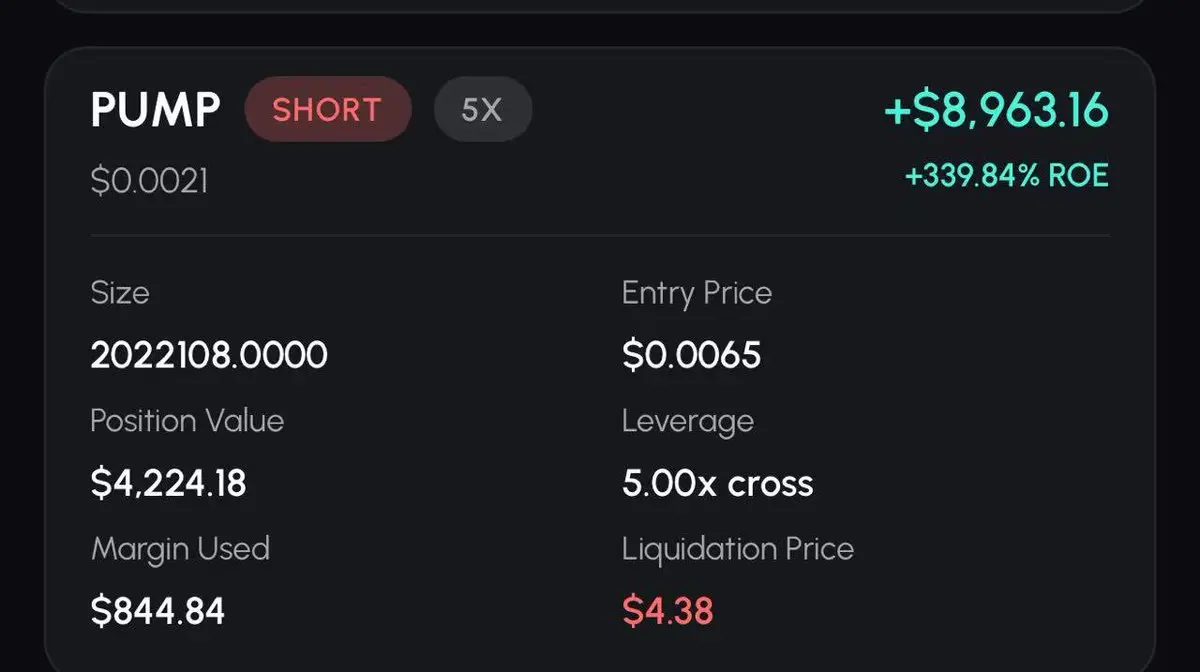1200x672 pixels.
Task: Click the Margin Used label
Action: (180, 549)
